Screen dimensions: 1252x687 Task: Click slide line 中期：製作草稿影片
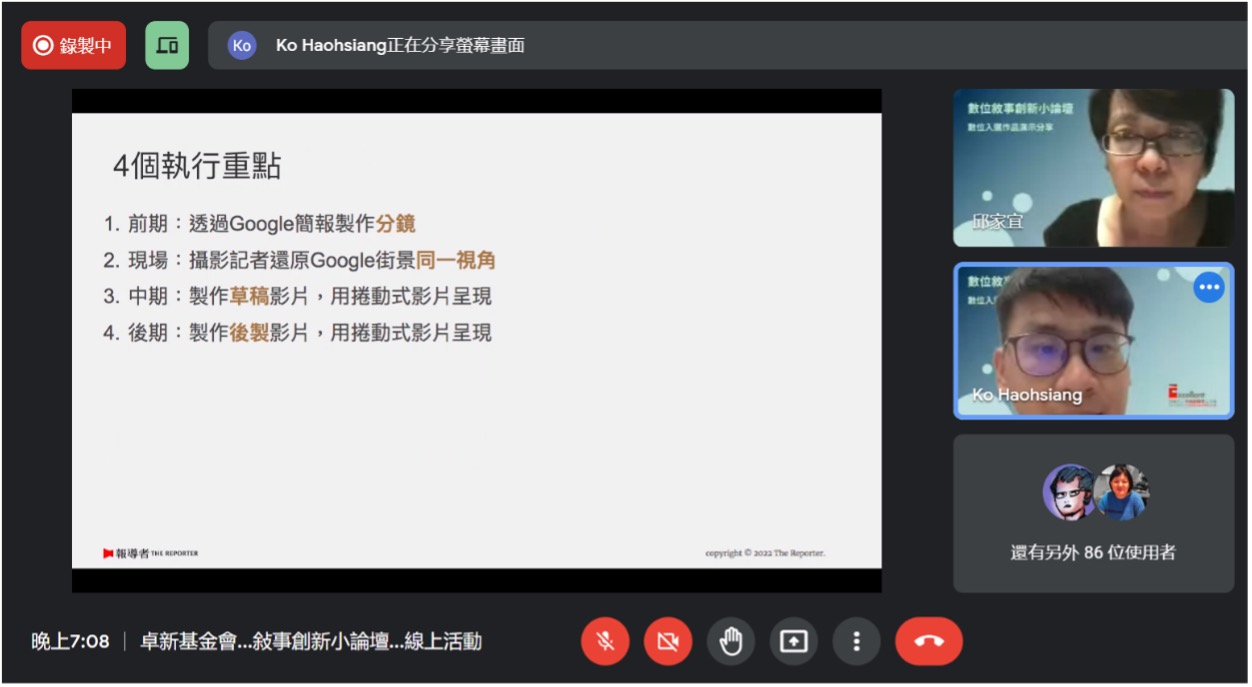coord(297,296)
